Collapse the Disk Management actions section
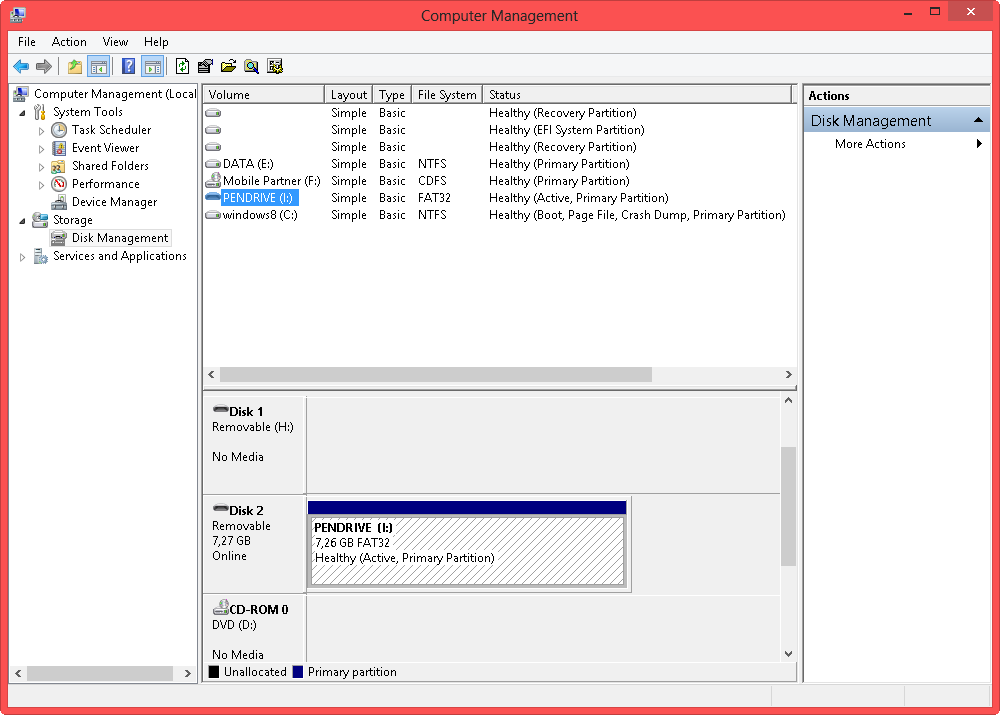 (x=978, y=121)
